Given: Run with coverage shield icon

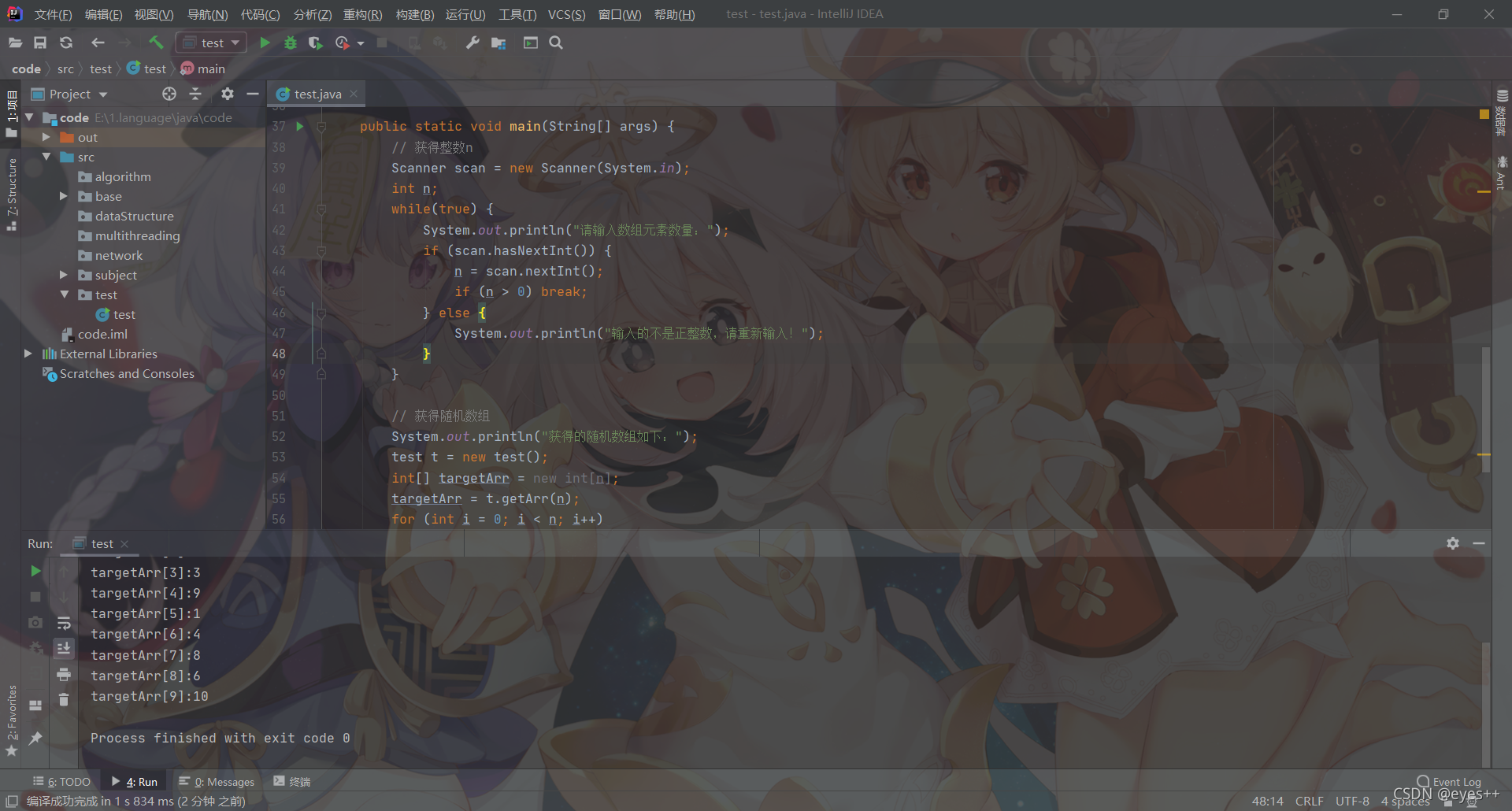Looking at the screenshot, I should click(316, 43).
